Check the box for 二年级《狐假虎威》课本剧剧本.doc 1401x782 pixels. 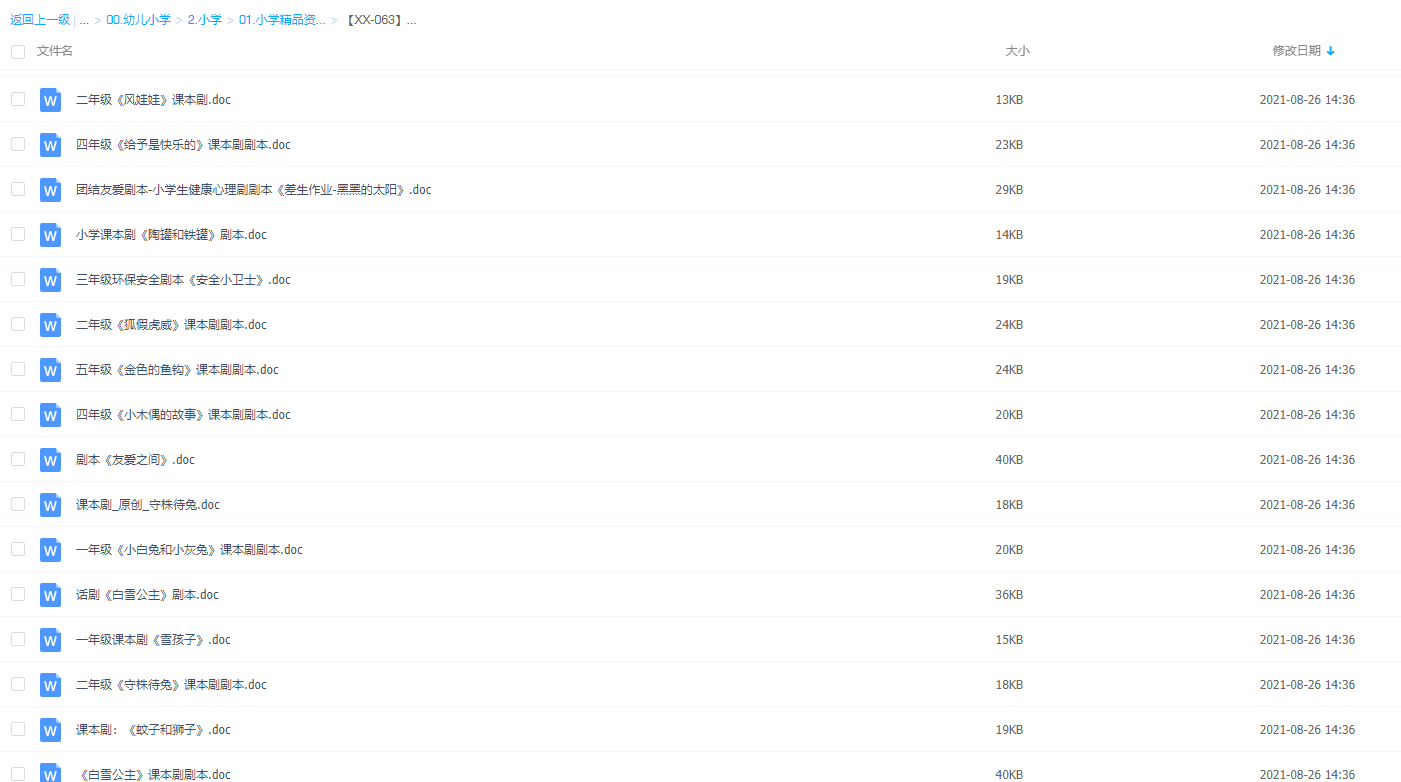pyautogui.click(x=18, y=324)
